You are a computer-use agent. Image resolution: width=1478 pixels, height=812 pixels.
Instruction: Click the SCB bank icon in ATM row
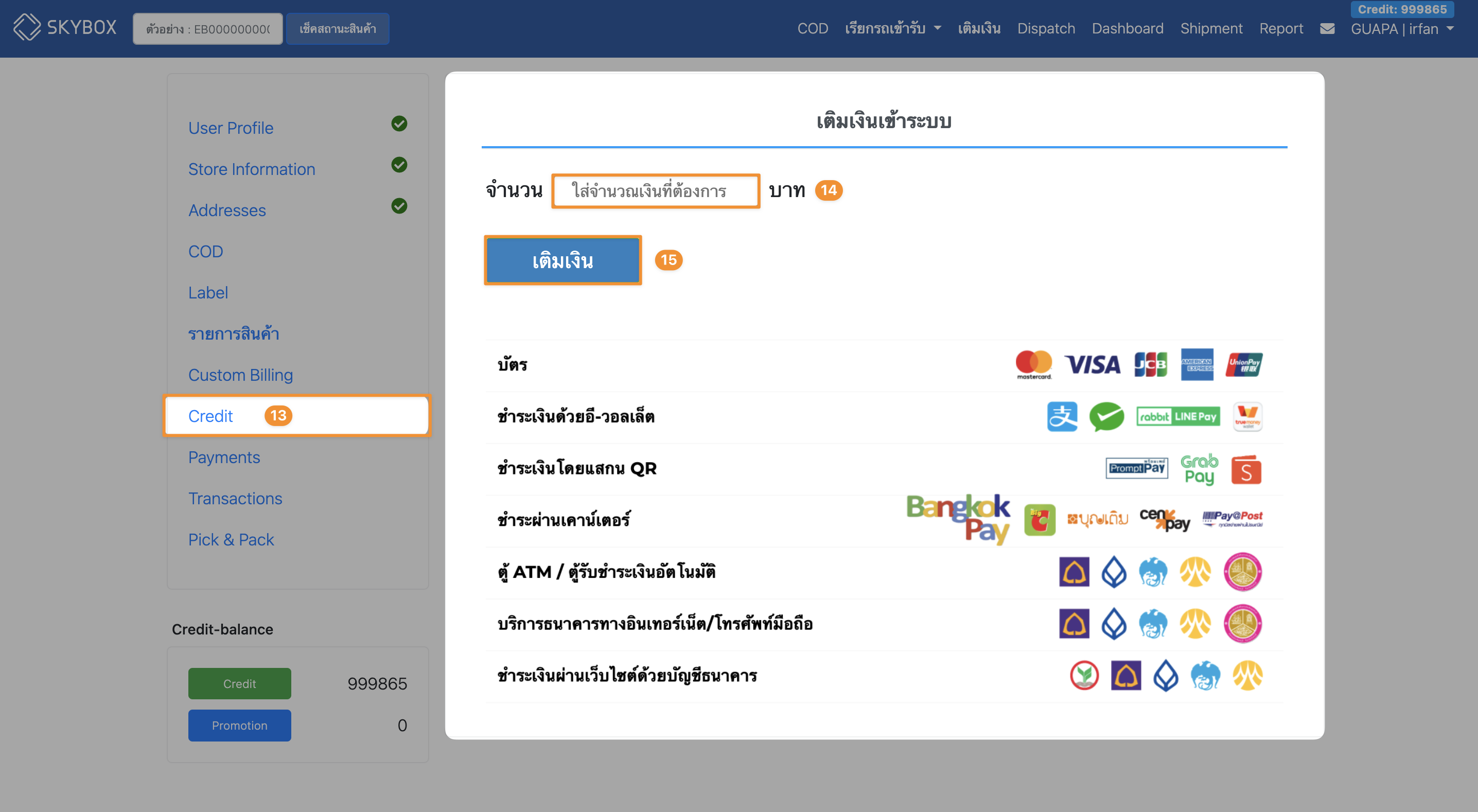point(1074,572)
